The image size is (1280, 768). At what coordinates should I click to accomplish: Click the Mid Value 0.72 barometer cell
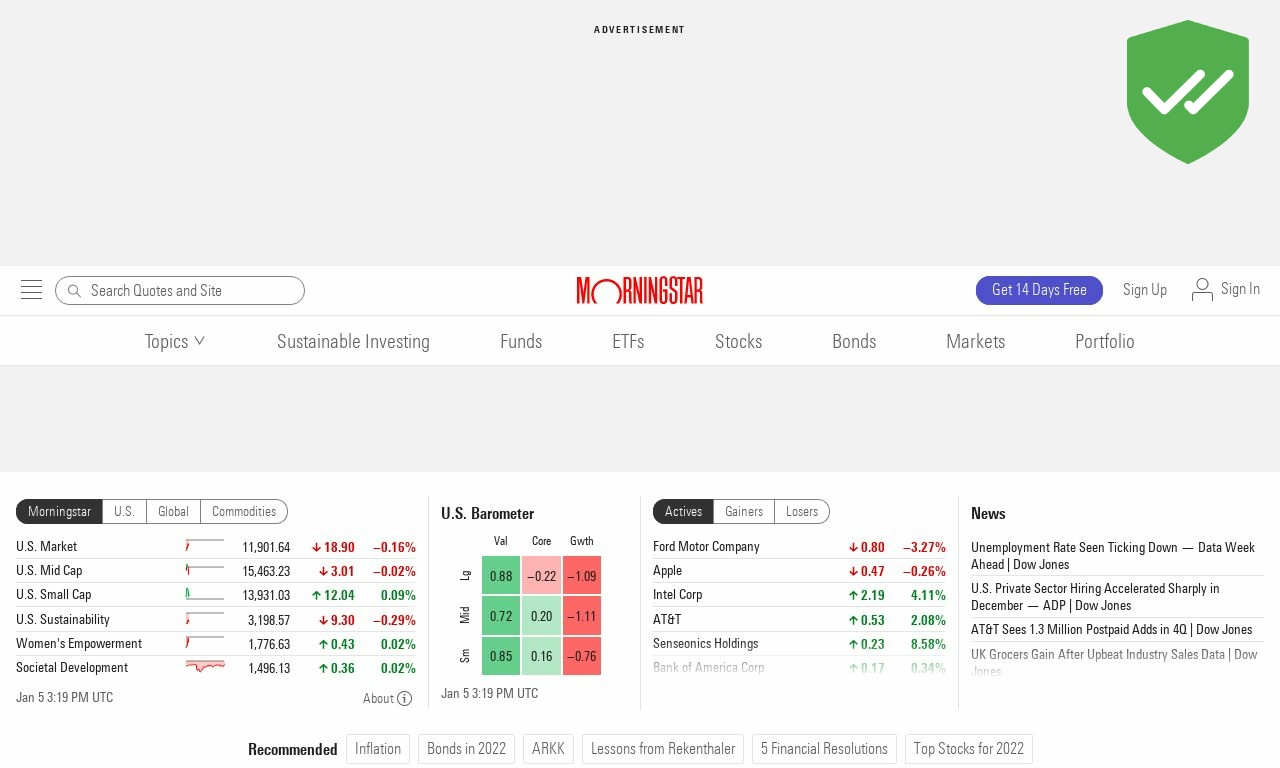[x=501, y=616]
